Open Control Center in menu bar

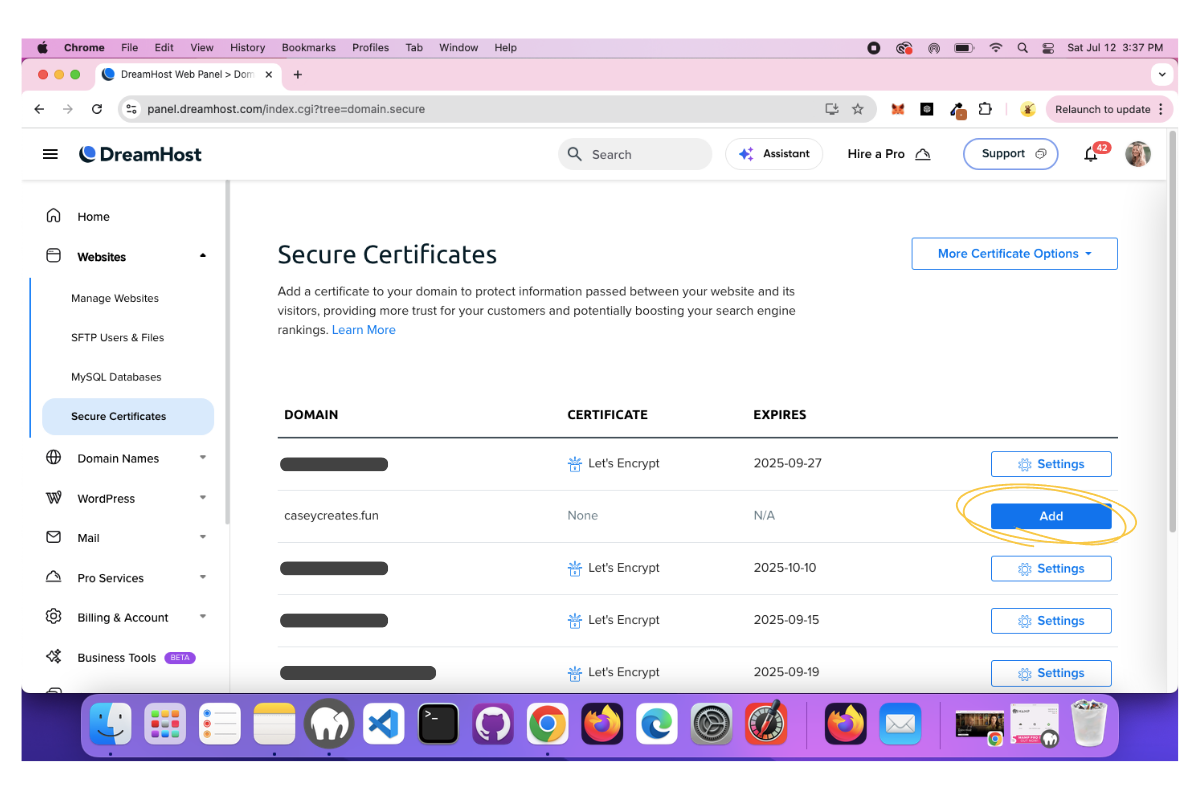click(1048, 47)
